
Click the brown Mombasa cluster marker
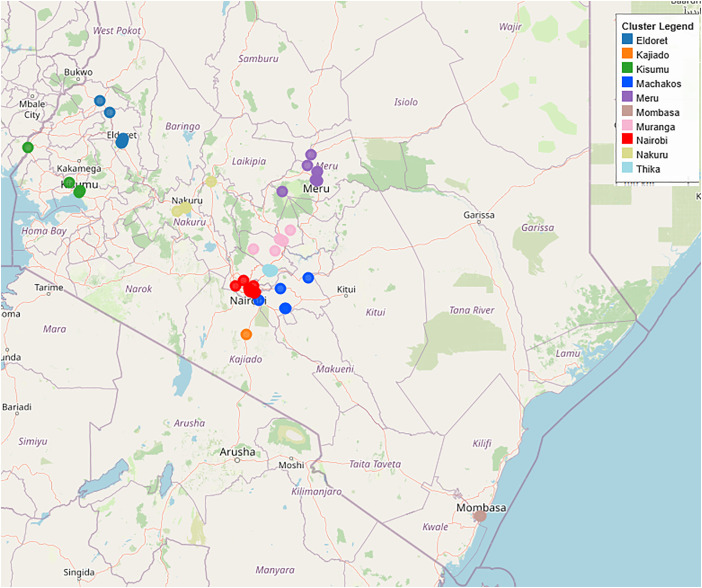pos(480,516)
